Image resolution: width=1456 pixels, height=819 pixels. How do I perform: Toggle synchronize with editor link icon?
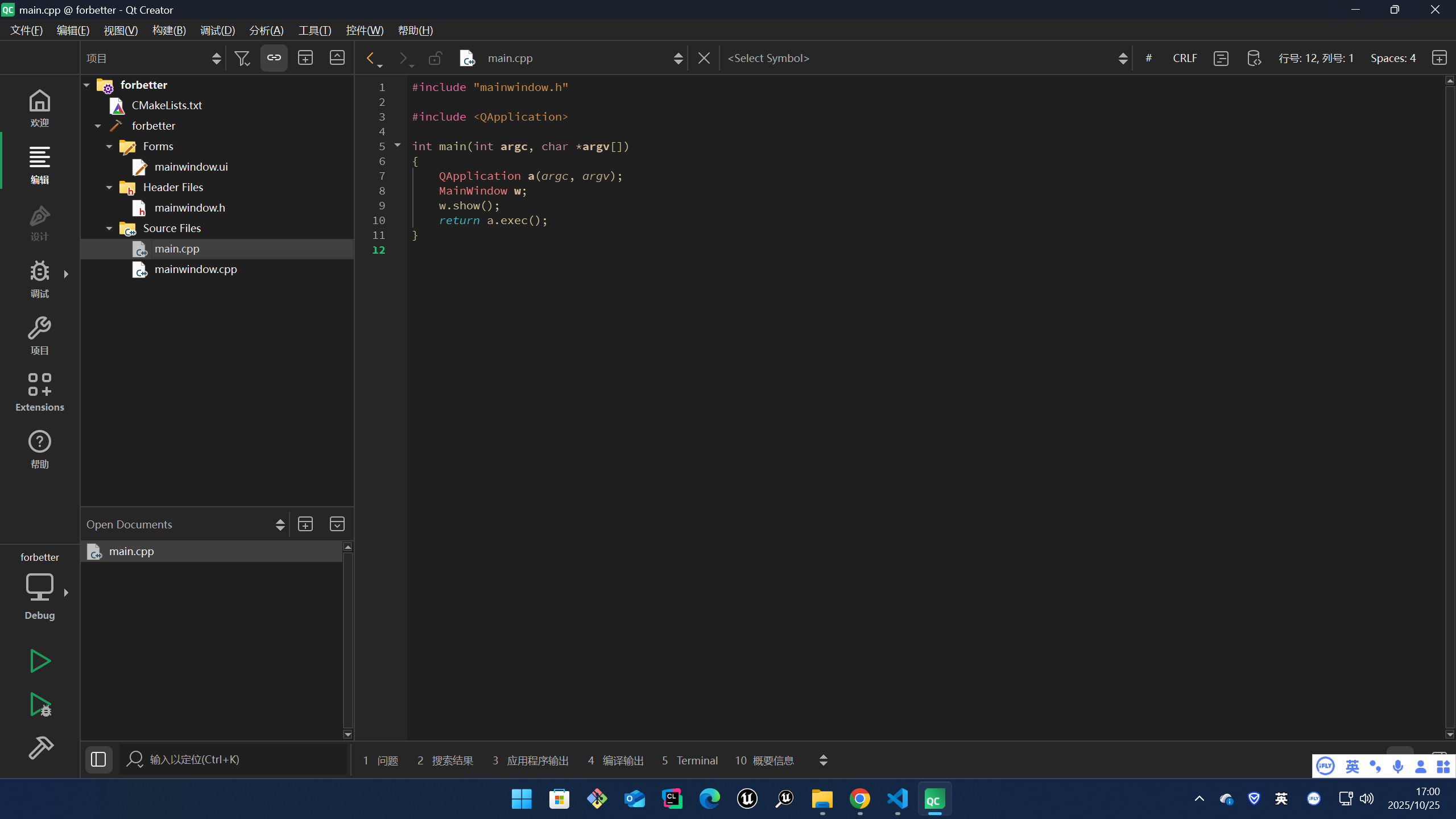pos(274,58)
